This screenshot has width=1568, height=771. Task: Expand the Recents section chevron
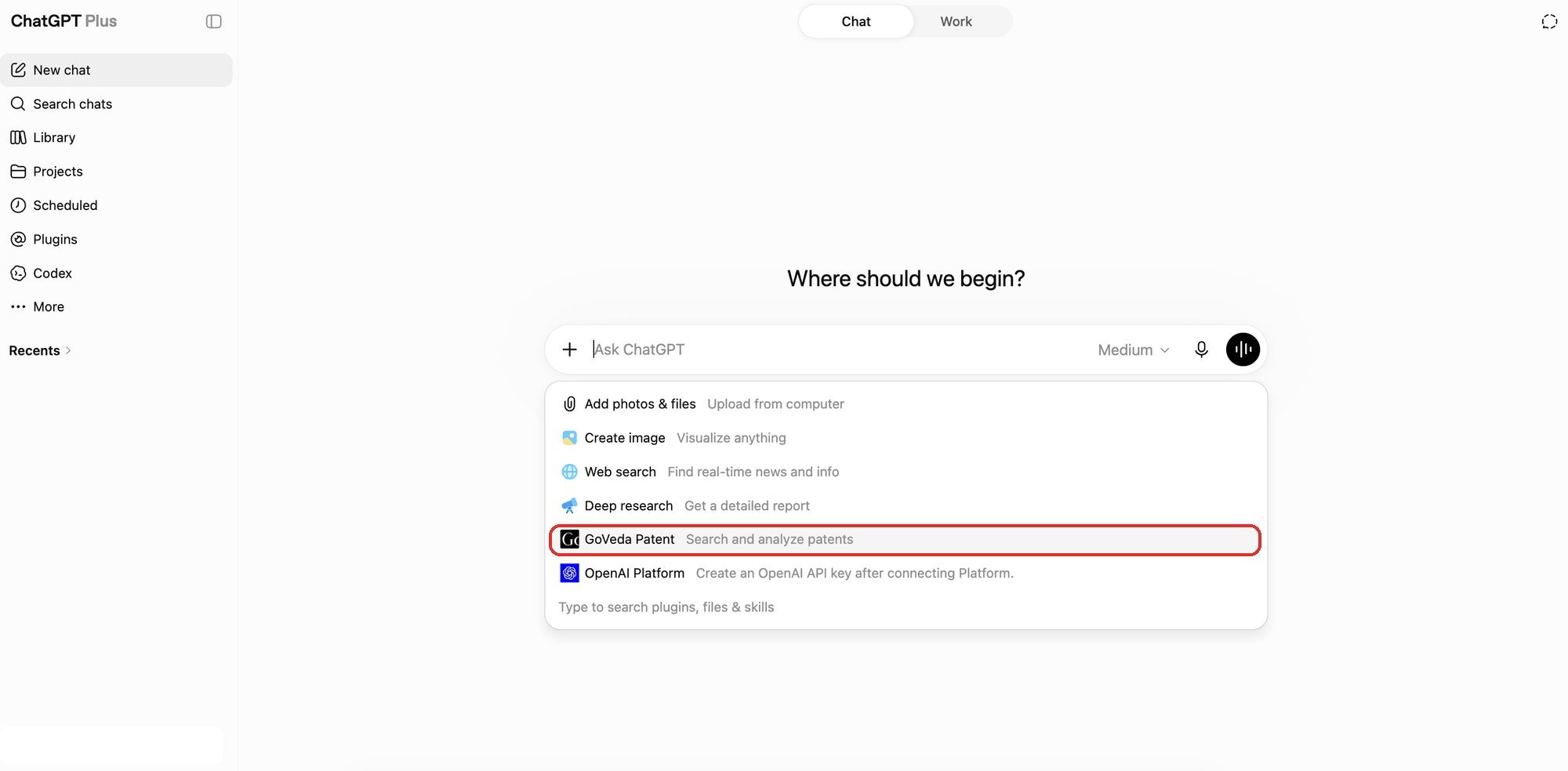coord(68,350)
